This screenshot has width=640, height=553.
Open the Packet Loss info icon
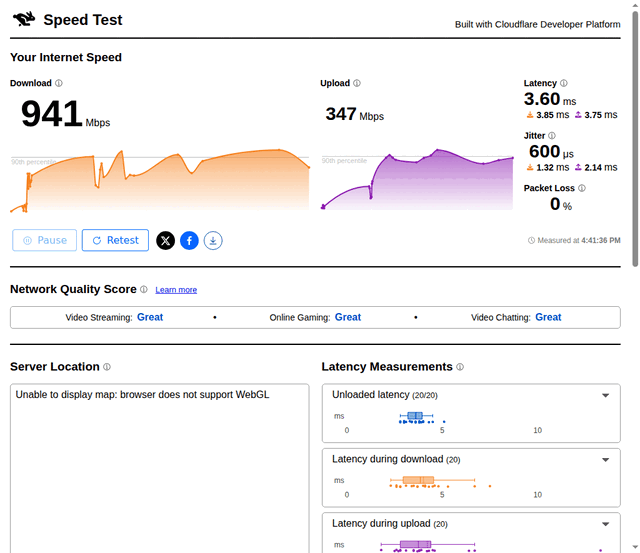coord(582,188)
